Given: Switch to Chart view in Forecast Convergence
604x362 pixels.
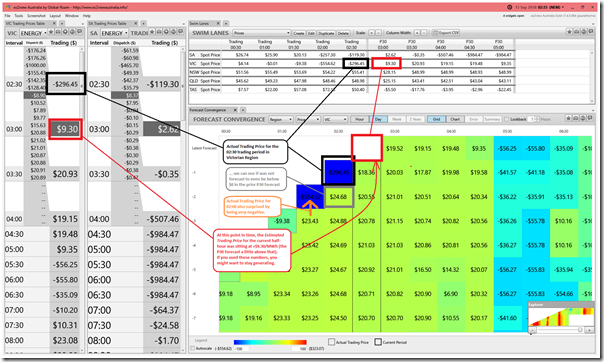Looking at the screenshot, I should (455, 119).
